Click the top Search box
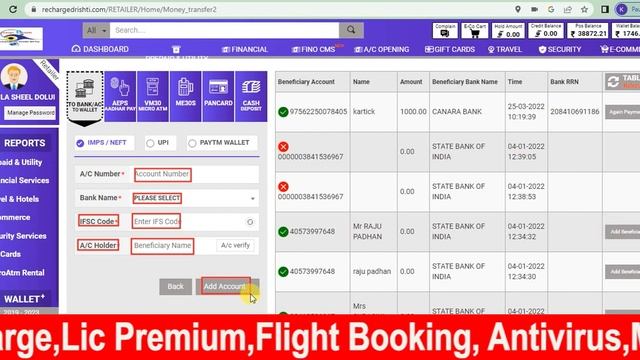 point(224,30)
